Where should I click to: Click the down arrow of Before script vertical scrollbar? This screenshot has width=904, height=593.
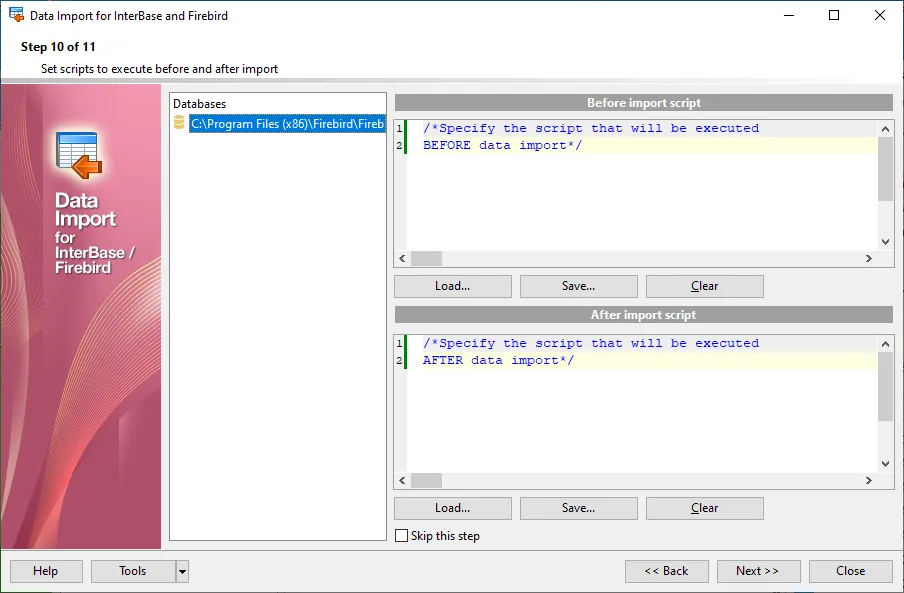886,242
